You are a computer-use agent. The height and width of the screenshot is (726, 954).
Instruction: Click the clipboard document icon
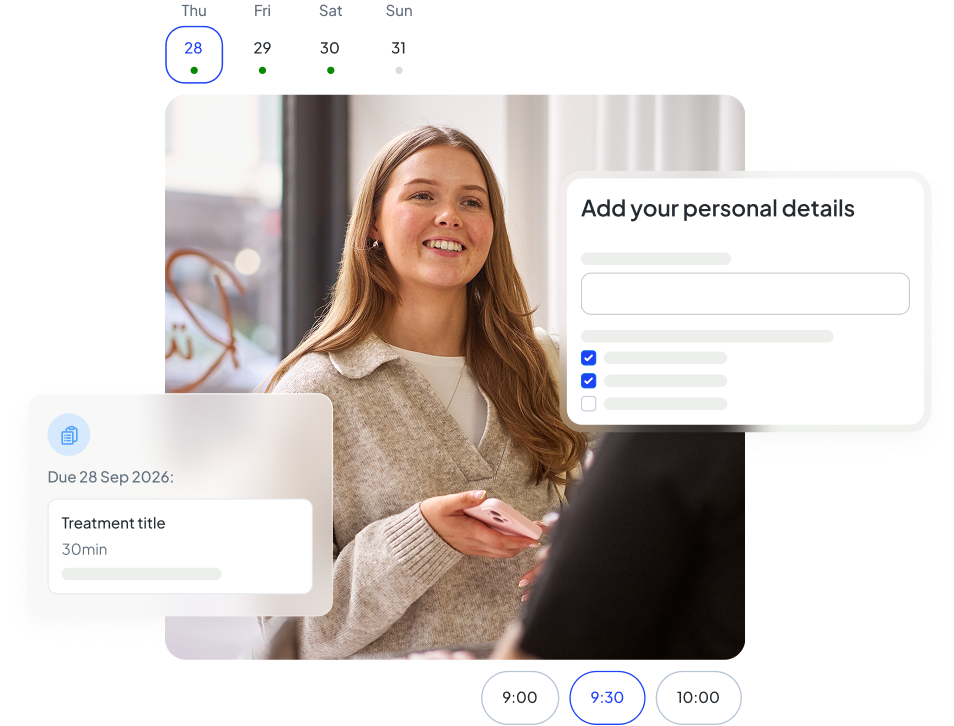[69, 435]
